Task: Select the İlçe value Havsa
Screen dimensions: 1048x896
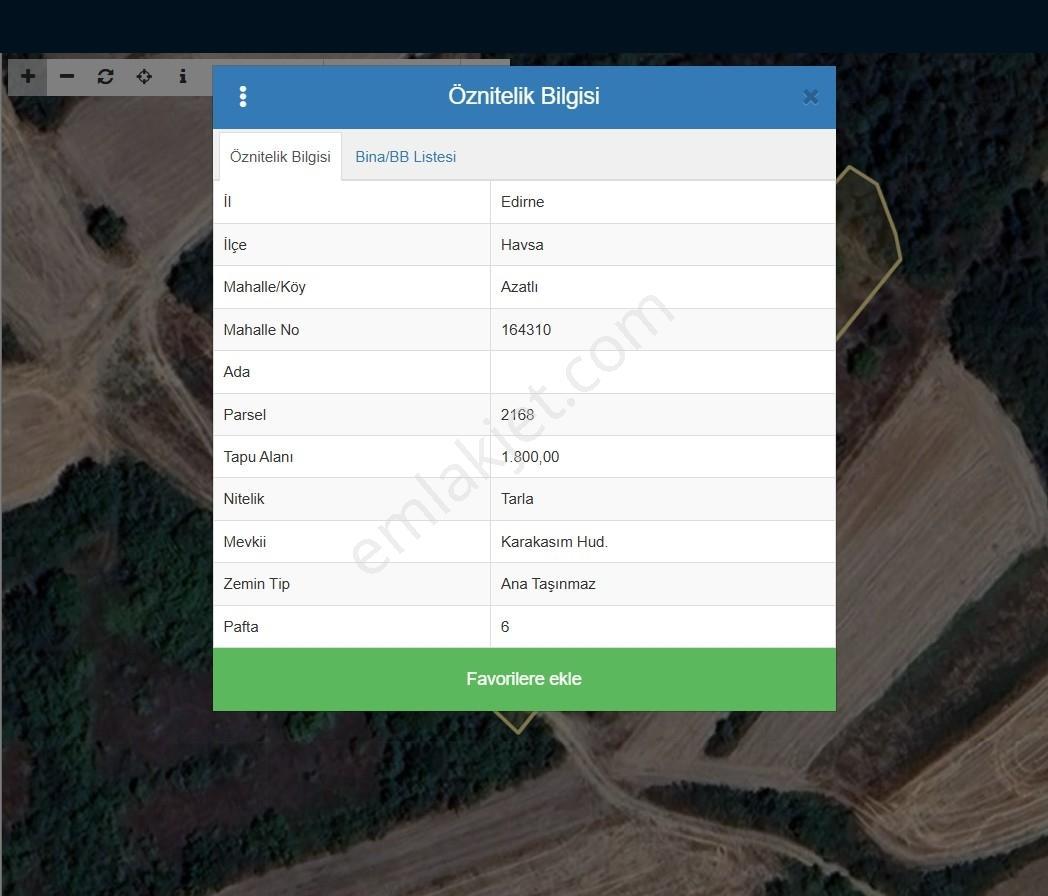Action: 522,245
